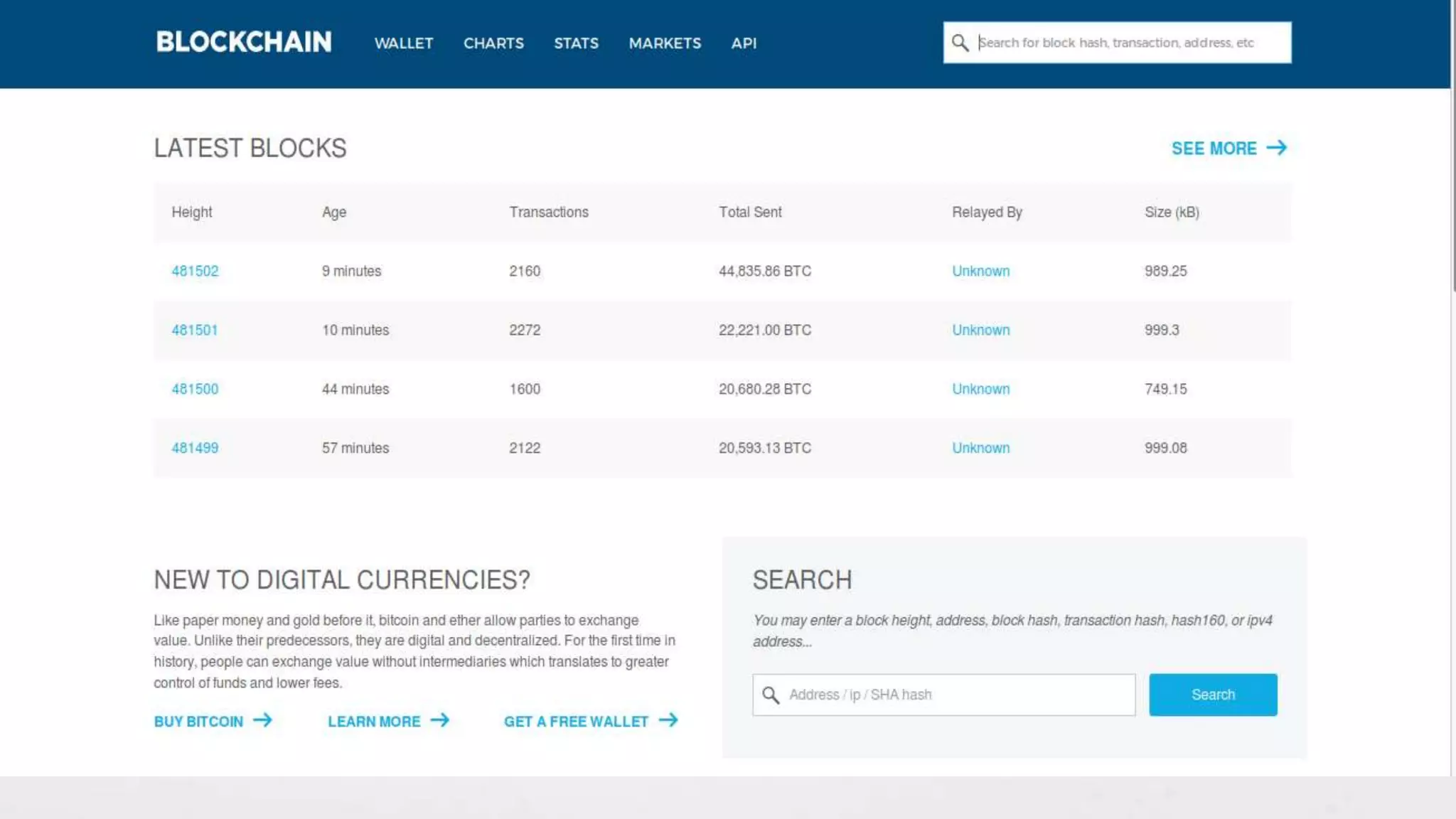This screenshot has height=819, width=1456.
Task: Open the API menu item
Action: pyautogui.click(x=744, y=43)
